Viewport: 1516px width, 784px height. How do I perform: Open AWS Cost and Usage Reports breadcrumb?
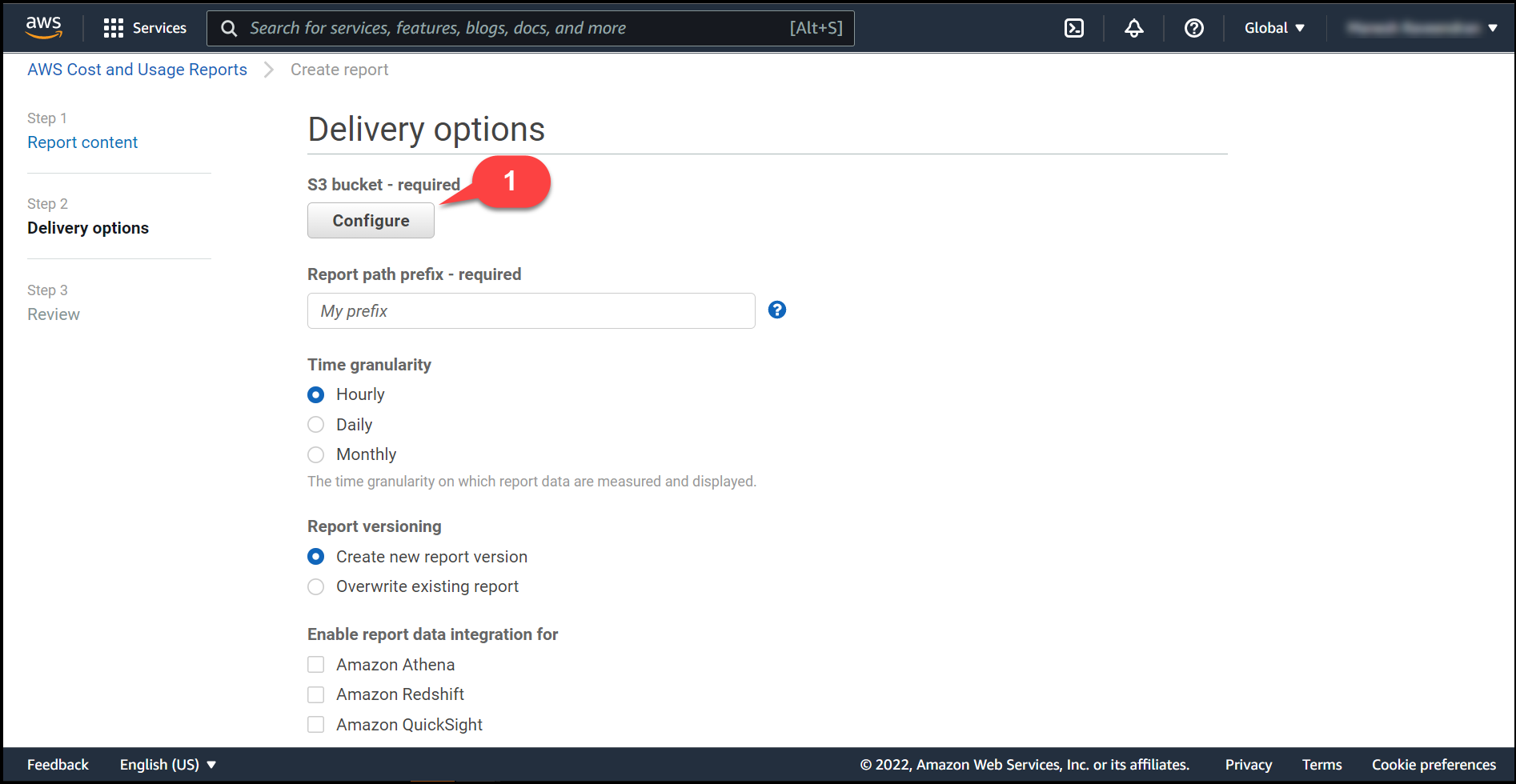click(x=137, y=70)
